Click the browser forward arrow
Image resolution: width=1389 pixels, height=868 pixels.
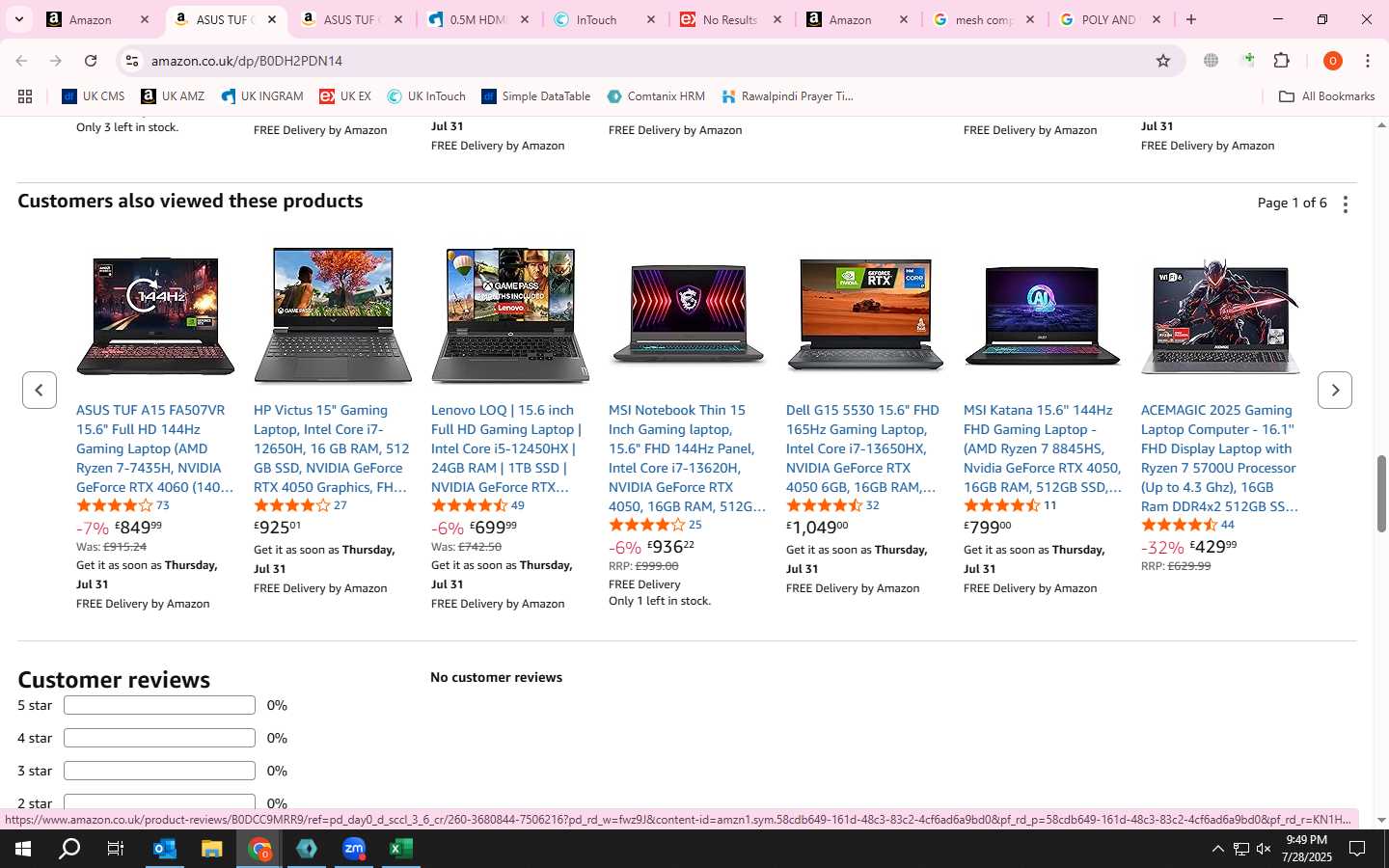tap(56, 61)
